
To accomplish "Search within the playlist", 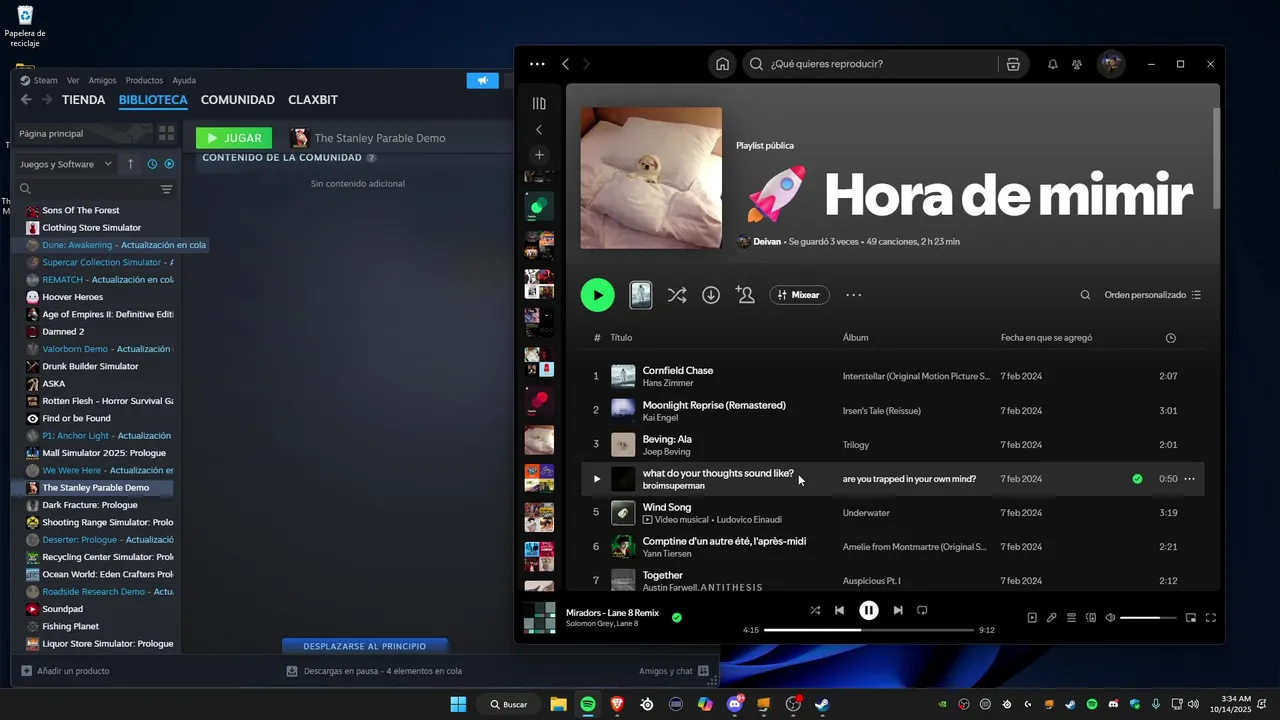I will point(1085,295).
